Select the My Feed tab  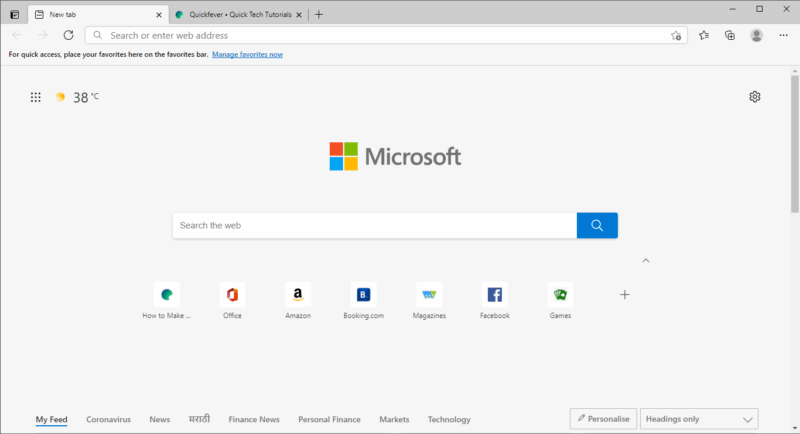click(52, 419)
